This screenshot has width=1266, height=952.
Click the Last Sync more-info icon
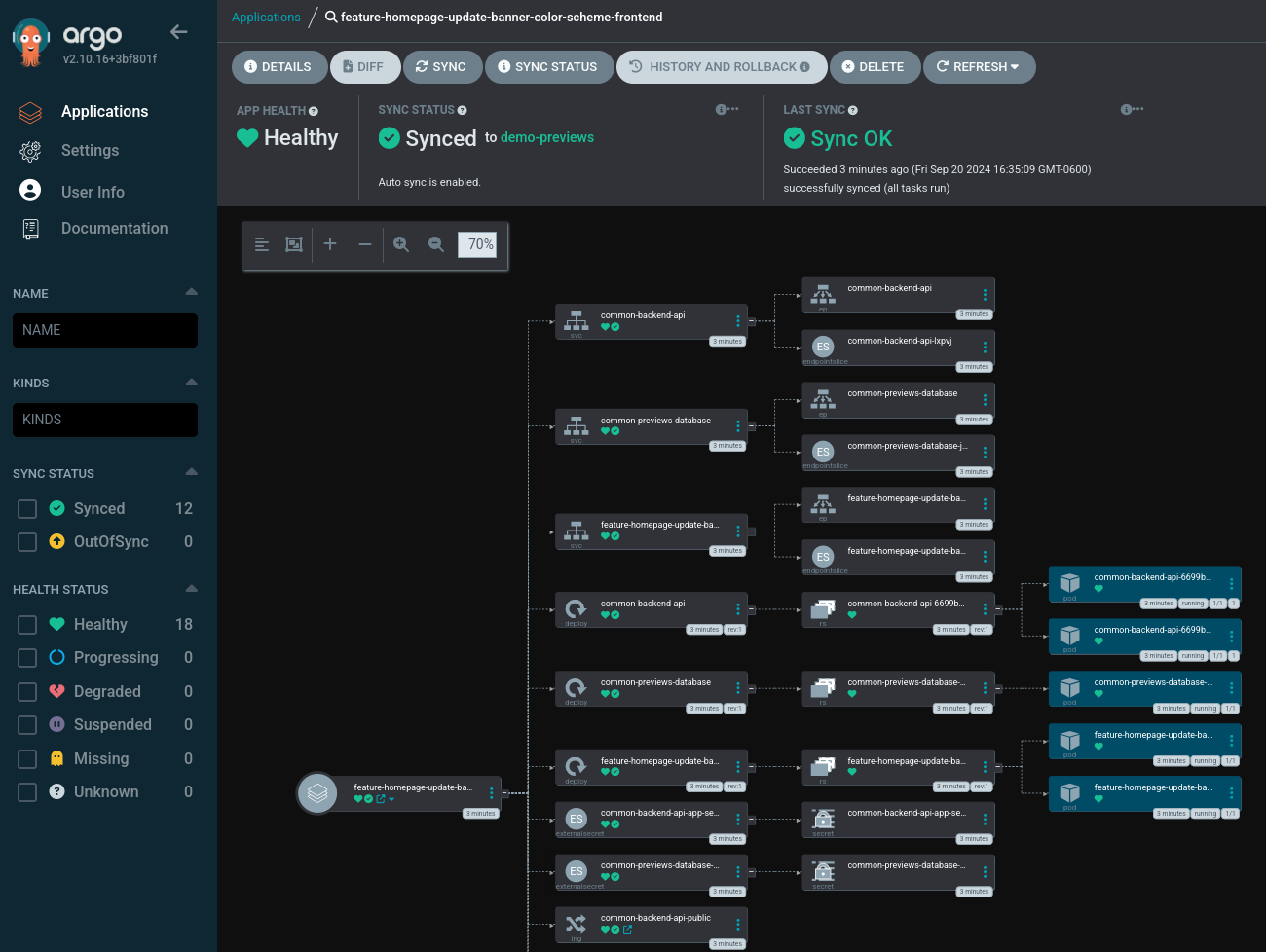[x=1132, y=110]
